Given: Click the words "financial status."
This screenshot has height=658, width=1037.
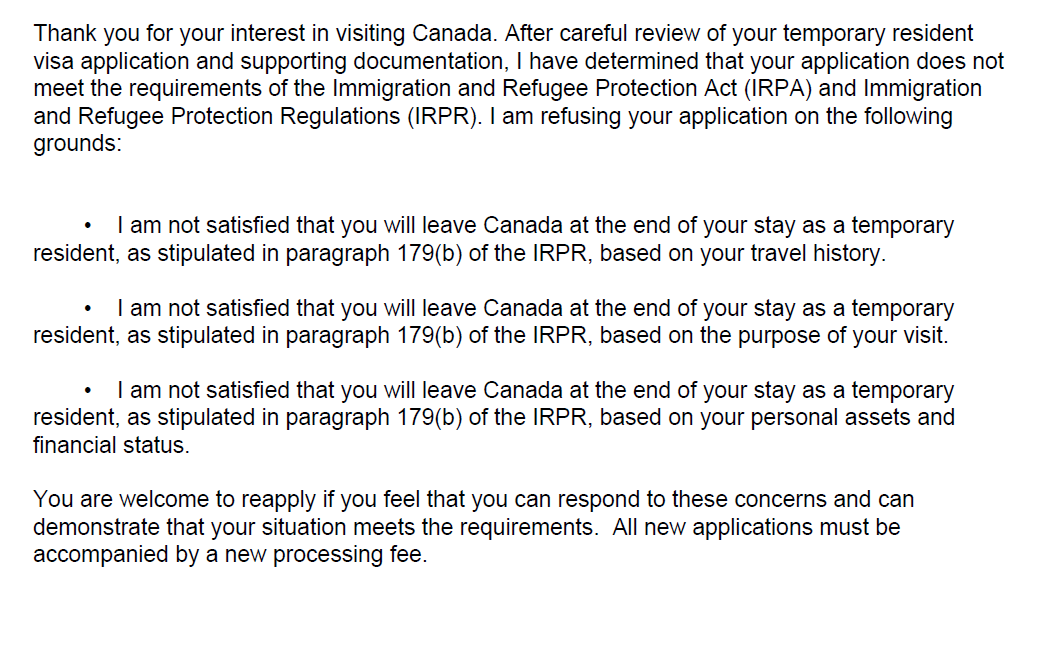Looking at the screenshot, I should coord(110,445).
